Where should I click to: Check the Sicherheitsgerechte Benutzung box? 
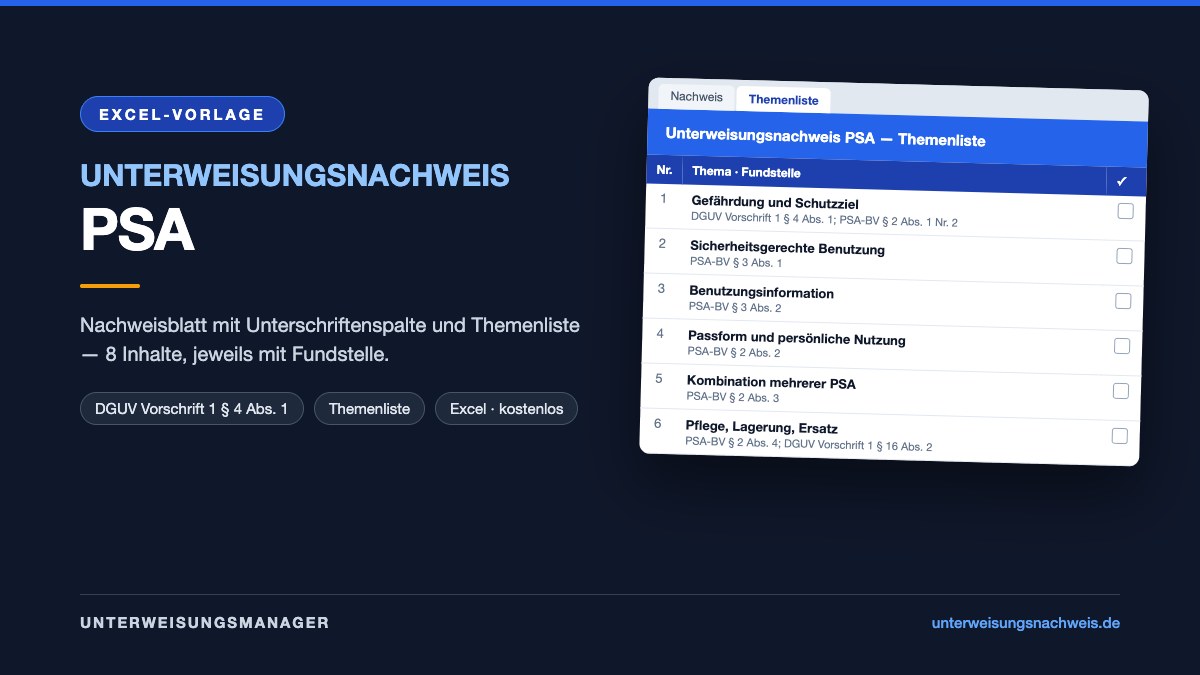point(1125,256)
